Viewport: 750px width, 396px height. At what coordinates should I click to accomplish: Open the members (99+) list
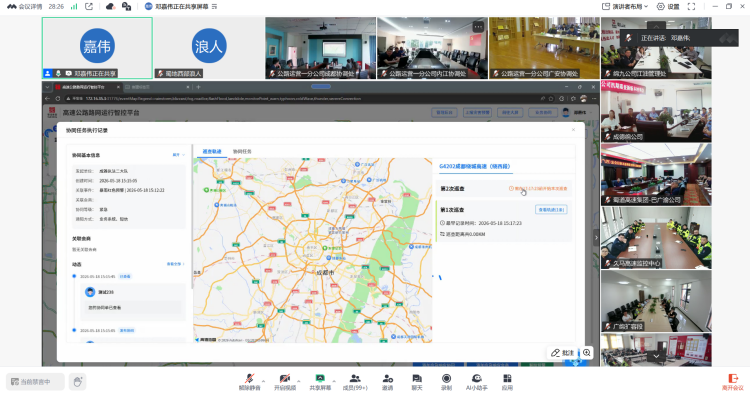pyautogui.click(x=355, y=382)
